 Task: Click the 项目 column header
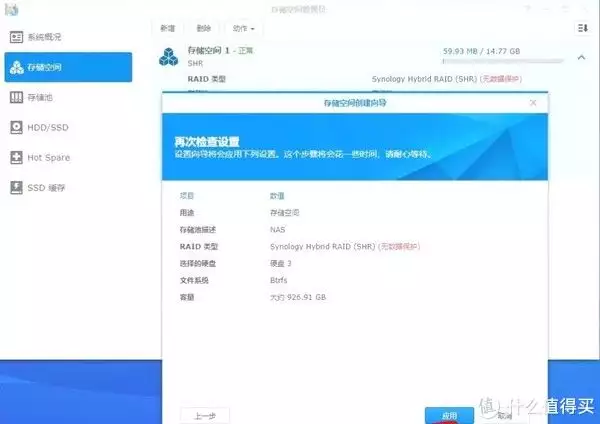pos(187,196)
